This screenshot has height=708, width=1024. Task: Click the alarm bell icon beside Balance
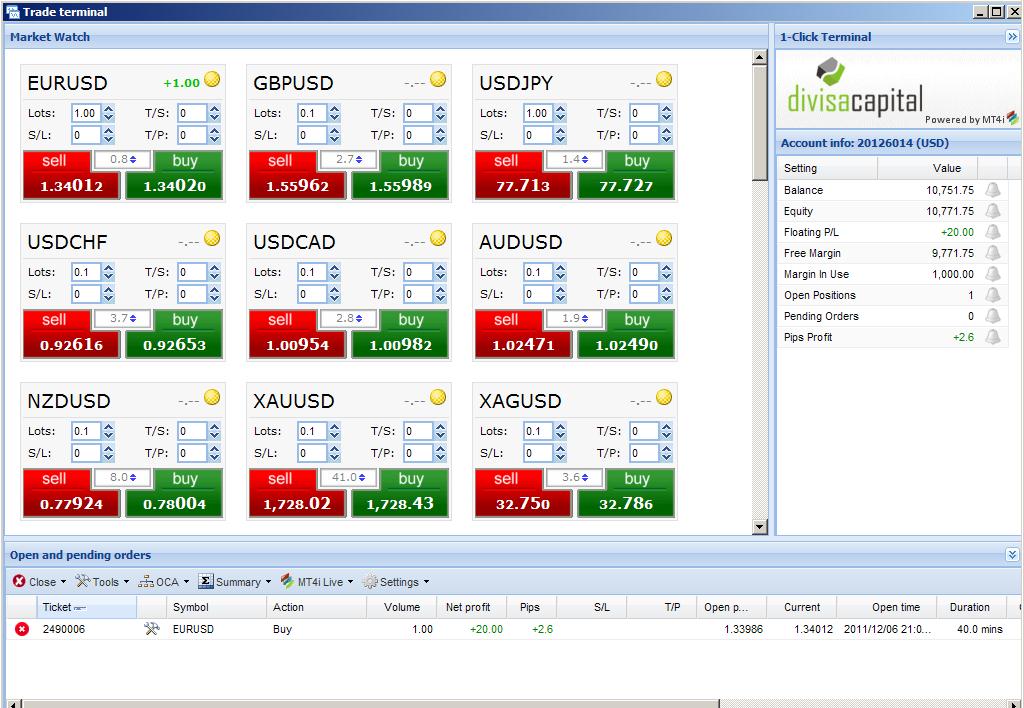[993, 190]
